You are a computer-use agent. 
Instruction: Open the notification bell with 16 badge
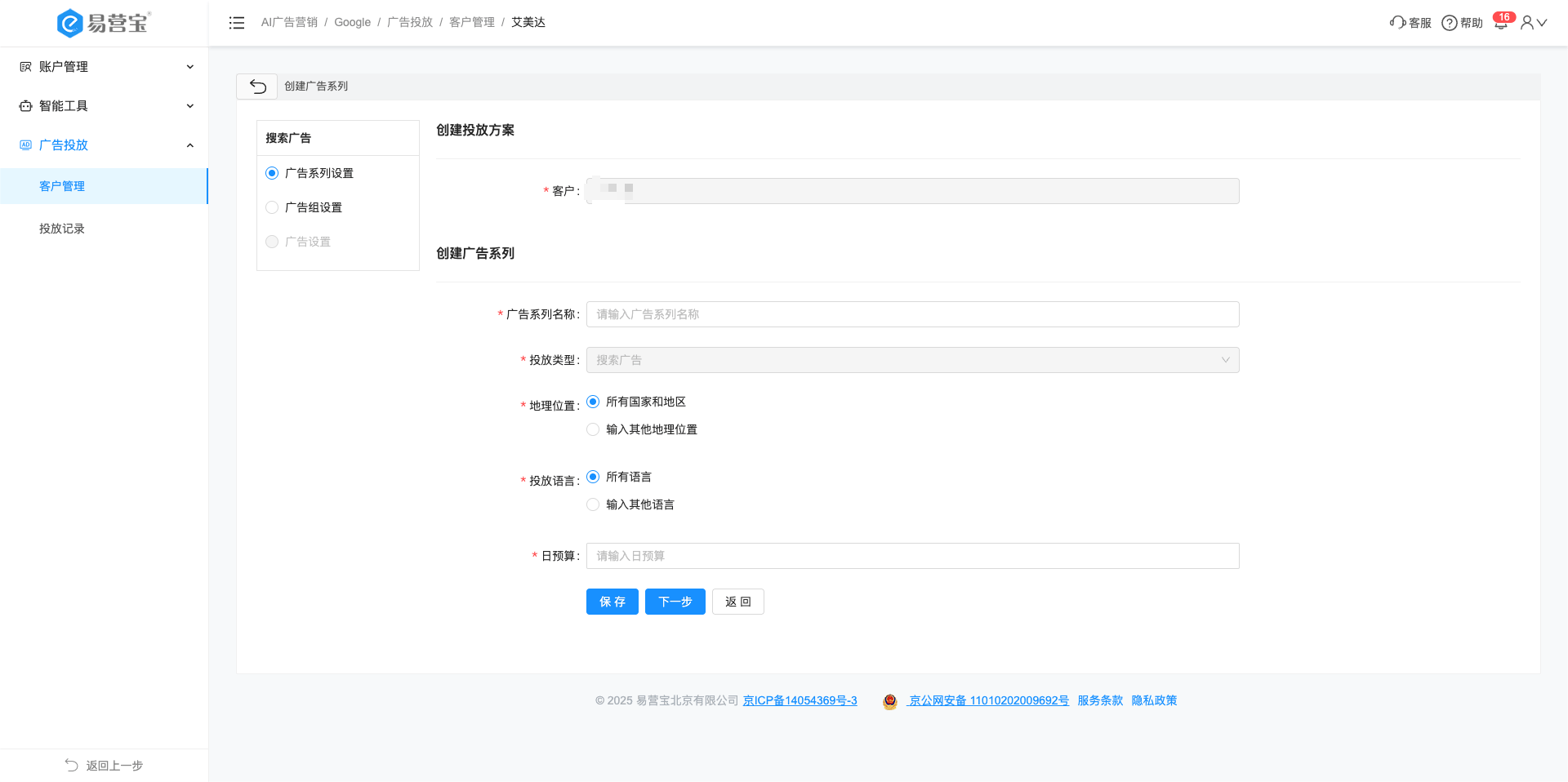pyautogui.click(x=1501, y=23)
